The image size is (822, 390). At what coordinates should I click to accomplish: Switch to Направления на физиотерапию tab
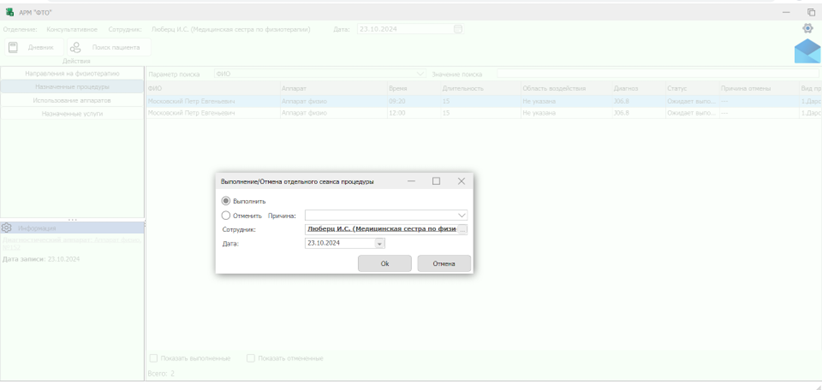click(x=72, y=73)
